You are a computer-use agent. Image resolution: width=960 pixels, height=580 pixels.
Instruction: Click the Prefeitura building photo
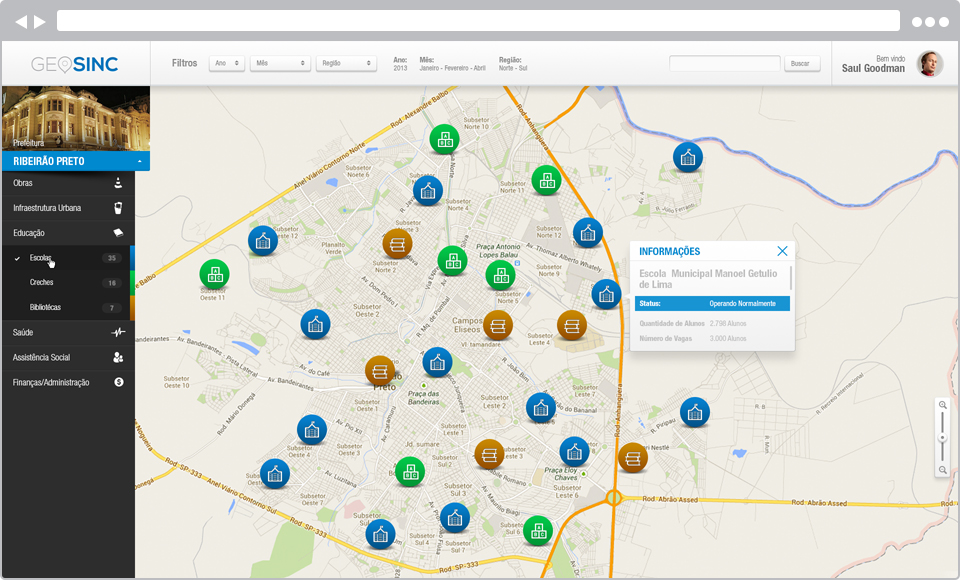(x=76, y=118)
